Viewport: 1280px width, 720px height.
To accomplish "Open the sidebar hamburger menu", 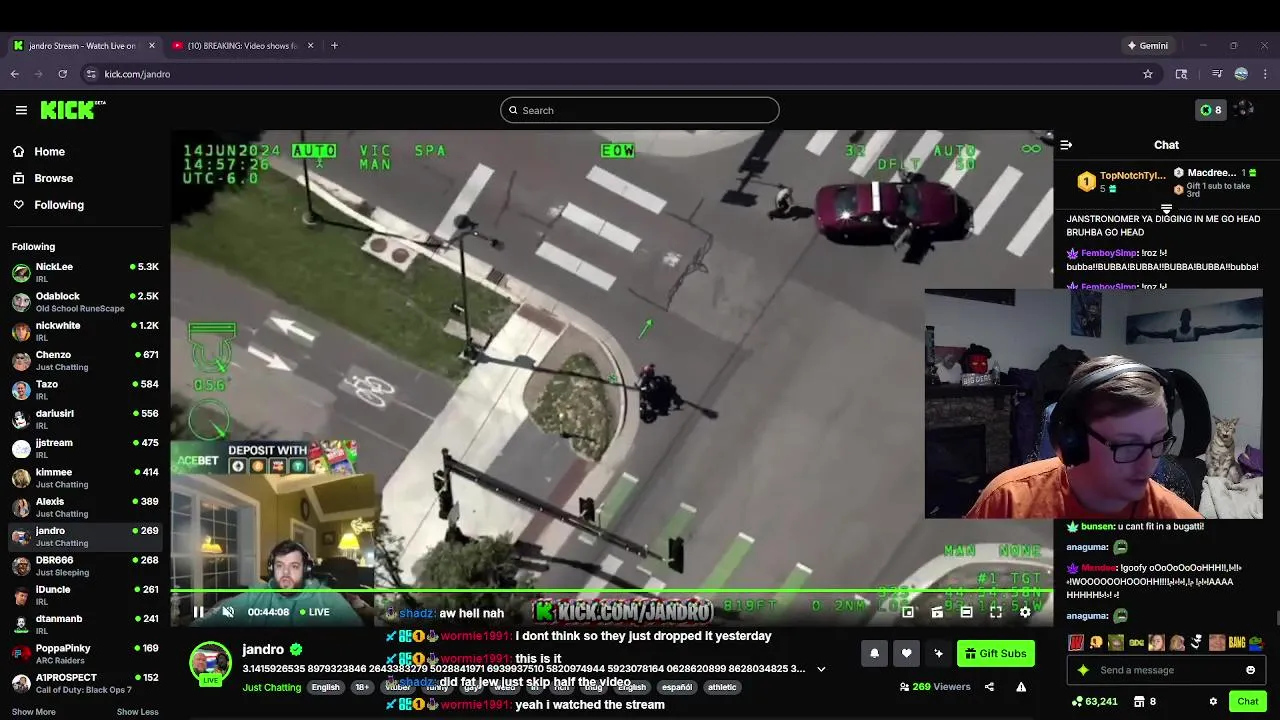I will [x=21, y=110].
